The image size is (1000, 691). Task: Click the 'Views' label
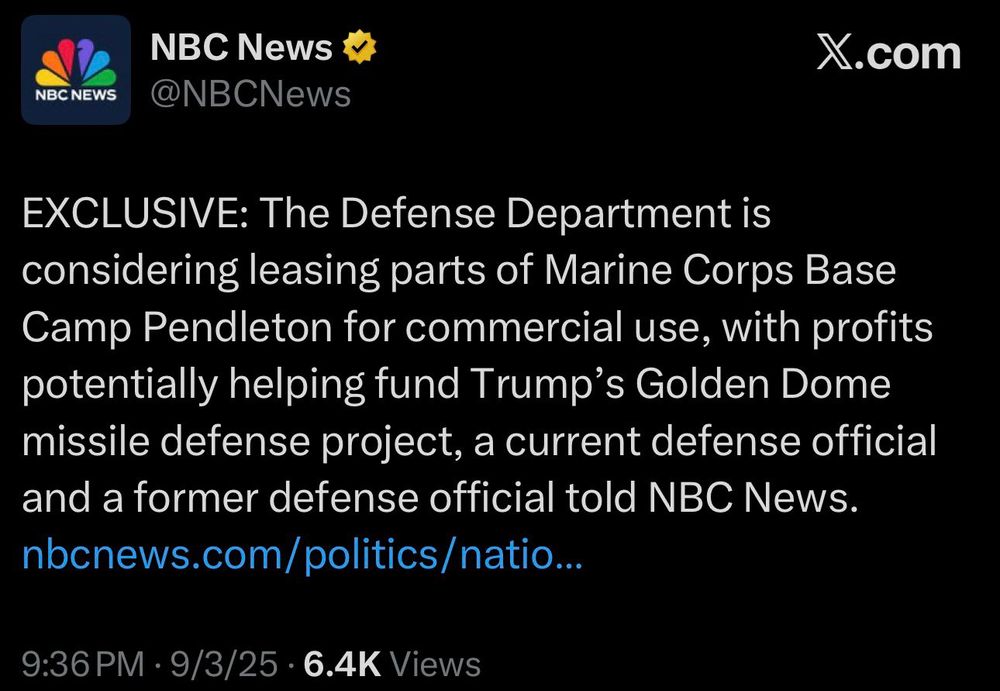click(x=435, y=664)
